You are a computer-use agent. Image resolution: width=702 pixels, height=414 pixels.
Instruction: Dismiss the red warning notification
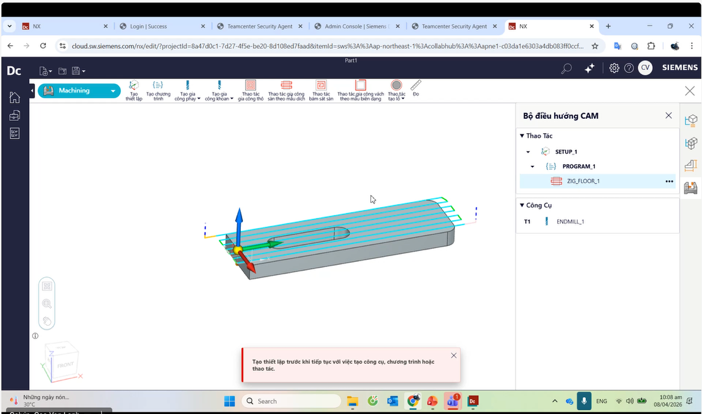(453, 356)
